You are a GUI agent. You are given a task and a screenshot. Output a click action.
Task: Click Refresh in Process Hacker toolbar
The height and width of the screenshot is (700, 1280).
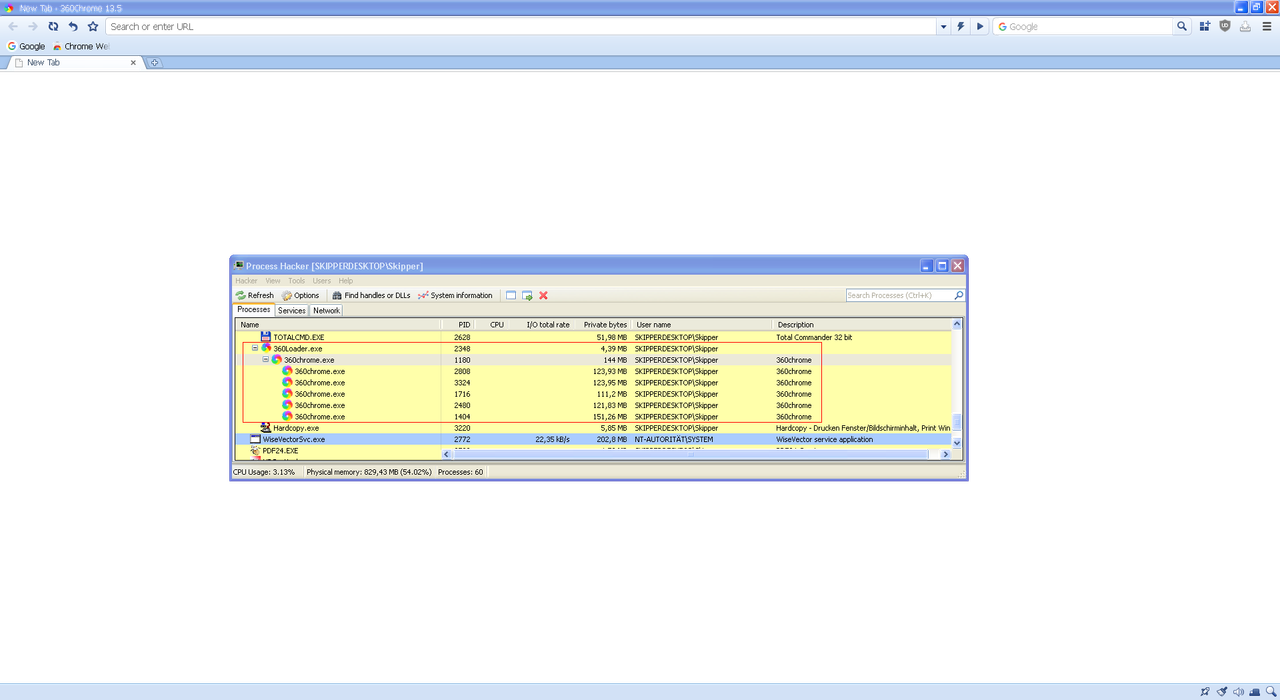(x=255, y=296)
